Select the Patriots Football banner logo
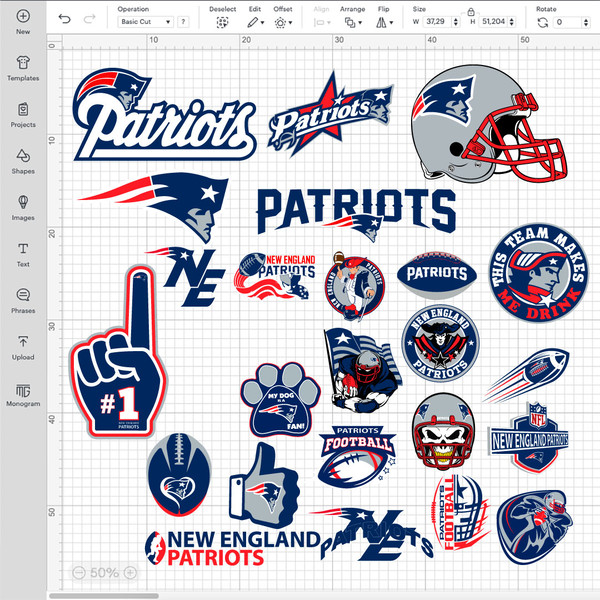Screen dimensions: 600x600 tap(357, 456)
